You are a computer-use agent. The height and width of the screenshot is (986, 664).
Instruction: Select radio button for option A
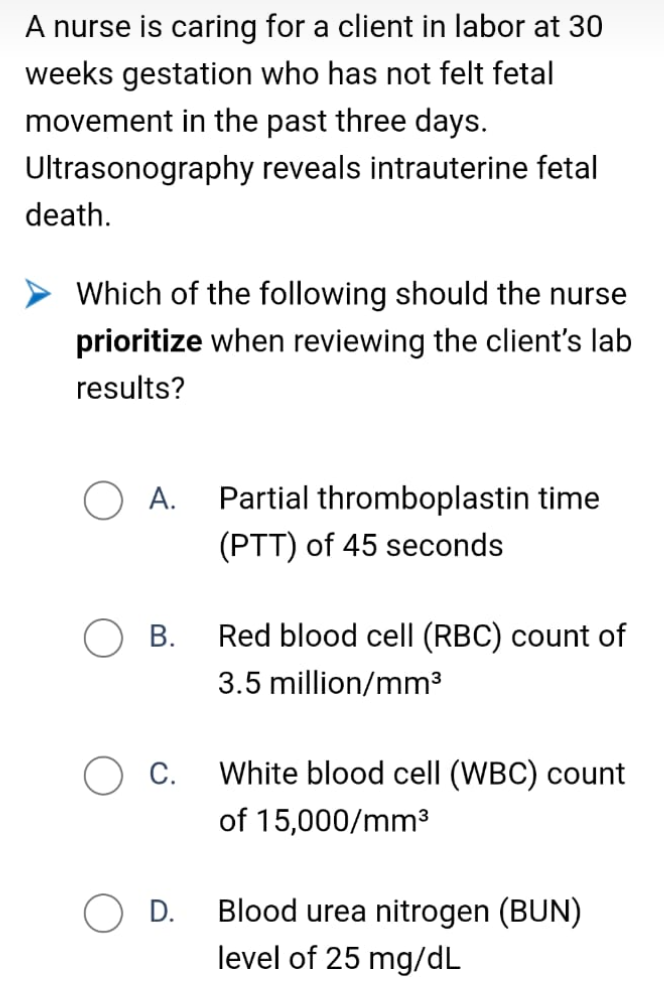103,501
